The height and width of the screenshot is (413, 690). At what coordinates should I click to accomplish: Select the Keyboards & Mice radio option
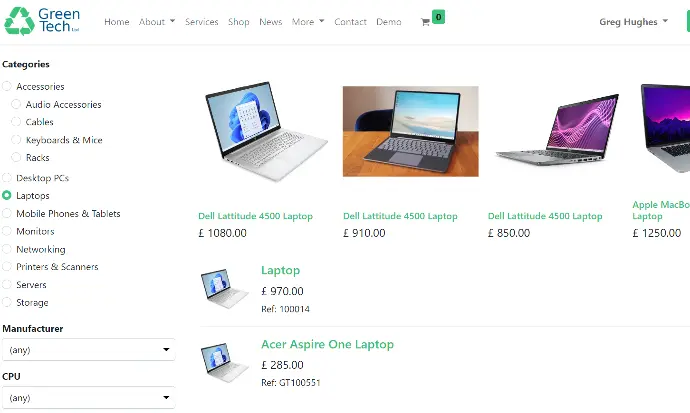click(16, 140)
